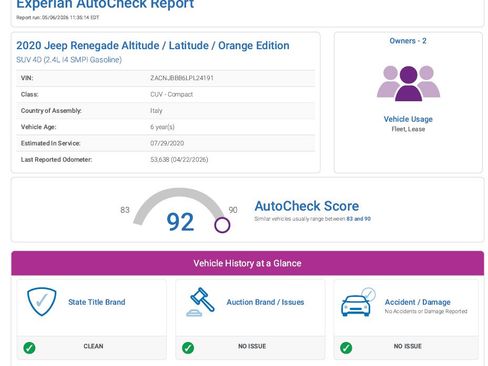Click the 53,638 odometer reading

179,160
